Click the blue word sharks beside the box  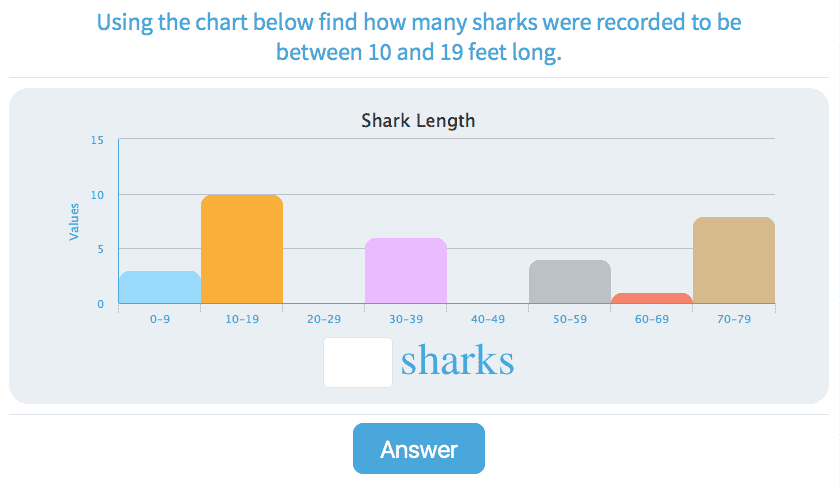click(x=458, y=362)
